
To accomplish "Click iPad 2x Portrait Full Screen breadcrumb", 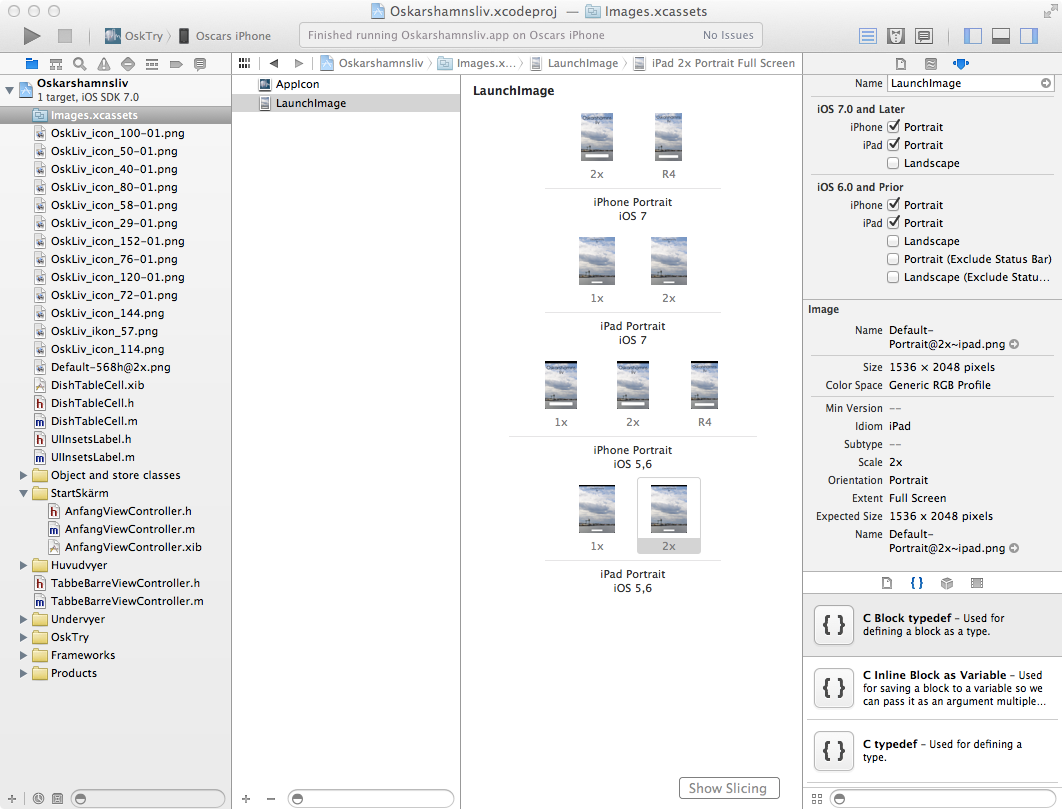I will (715, 63).
